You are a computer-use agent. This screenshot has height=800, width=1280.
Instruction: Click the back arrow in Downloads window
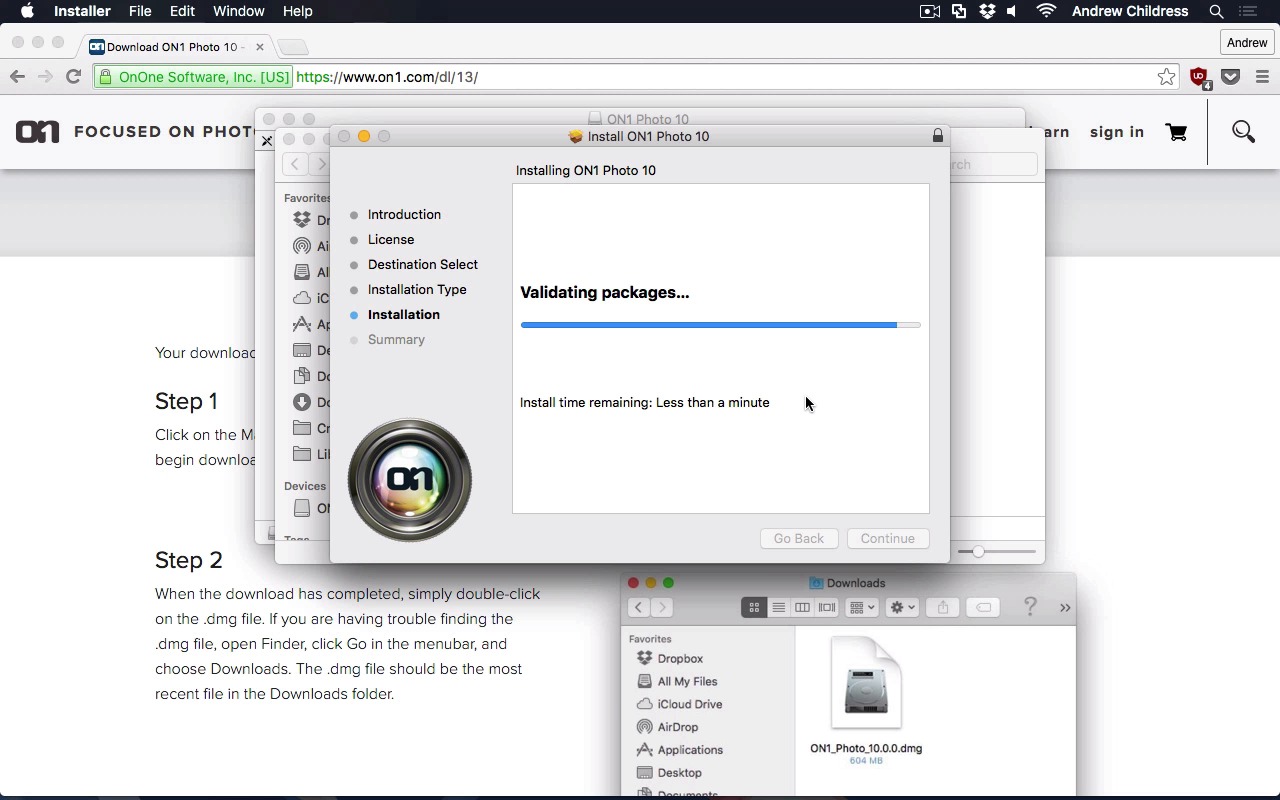coord(639,607)
